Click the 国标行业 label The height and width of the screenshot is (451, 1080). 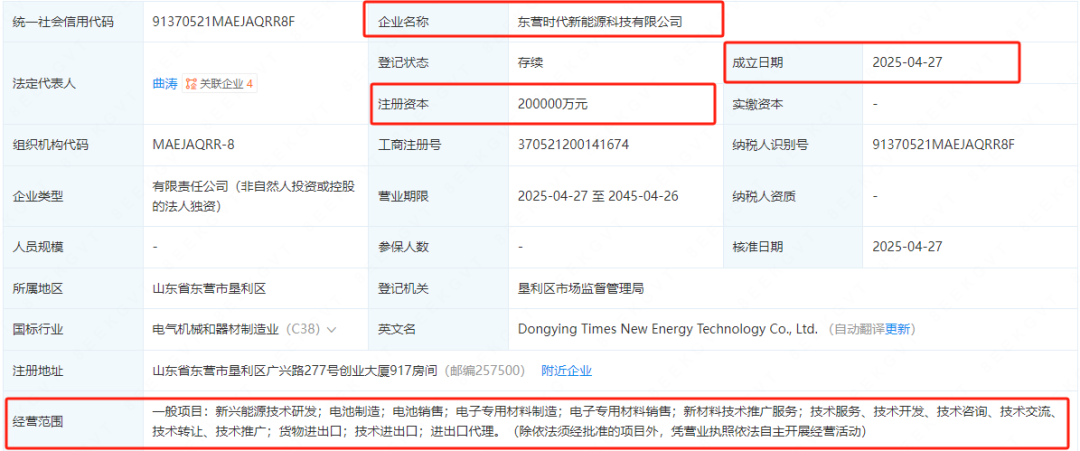(38, 329)
